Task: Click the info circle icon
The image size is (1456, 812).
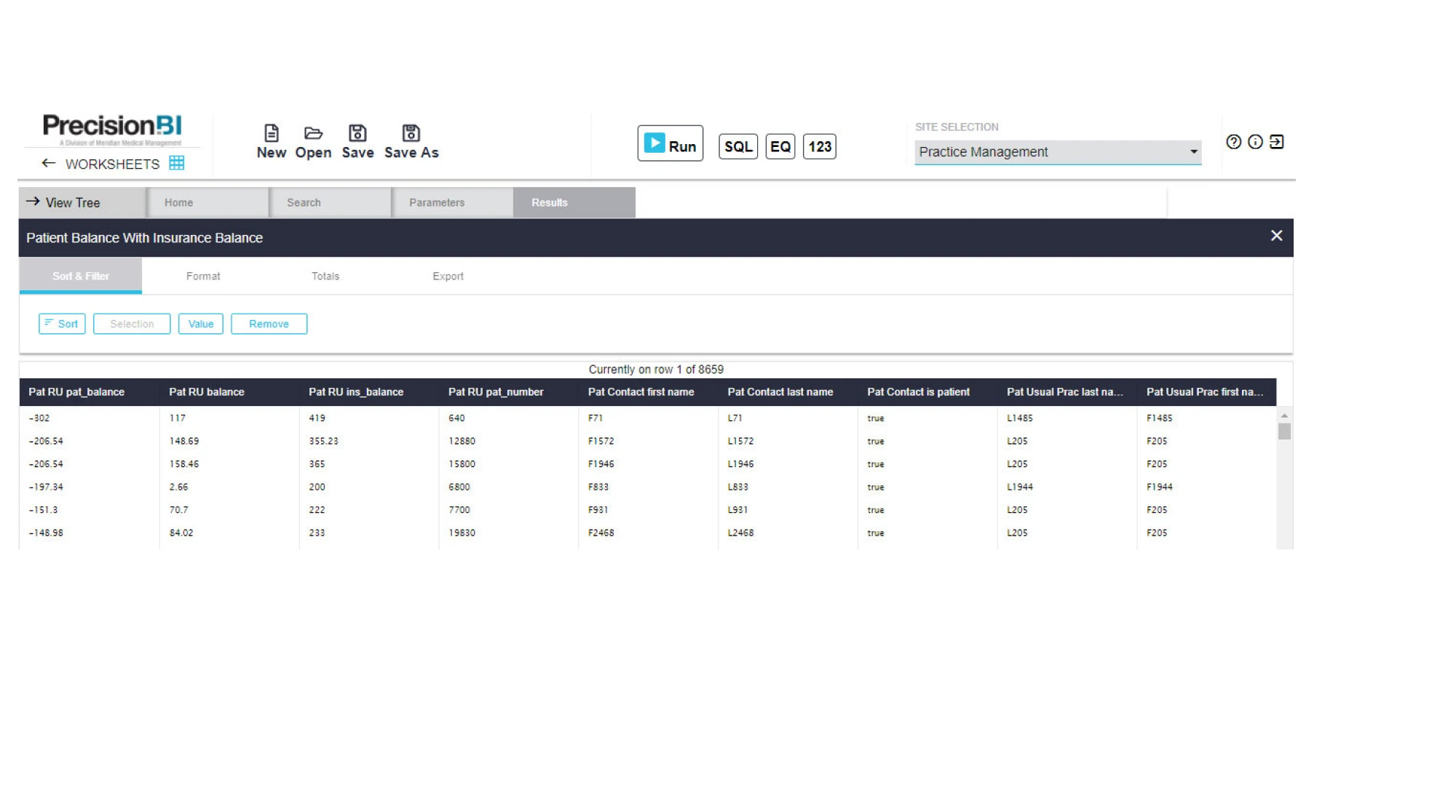Action: (x=1255, y=142)
